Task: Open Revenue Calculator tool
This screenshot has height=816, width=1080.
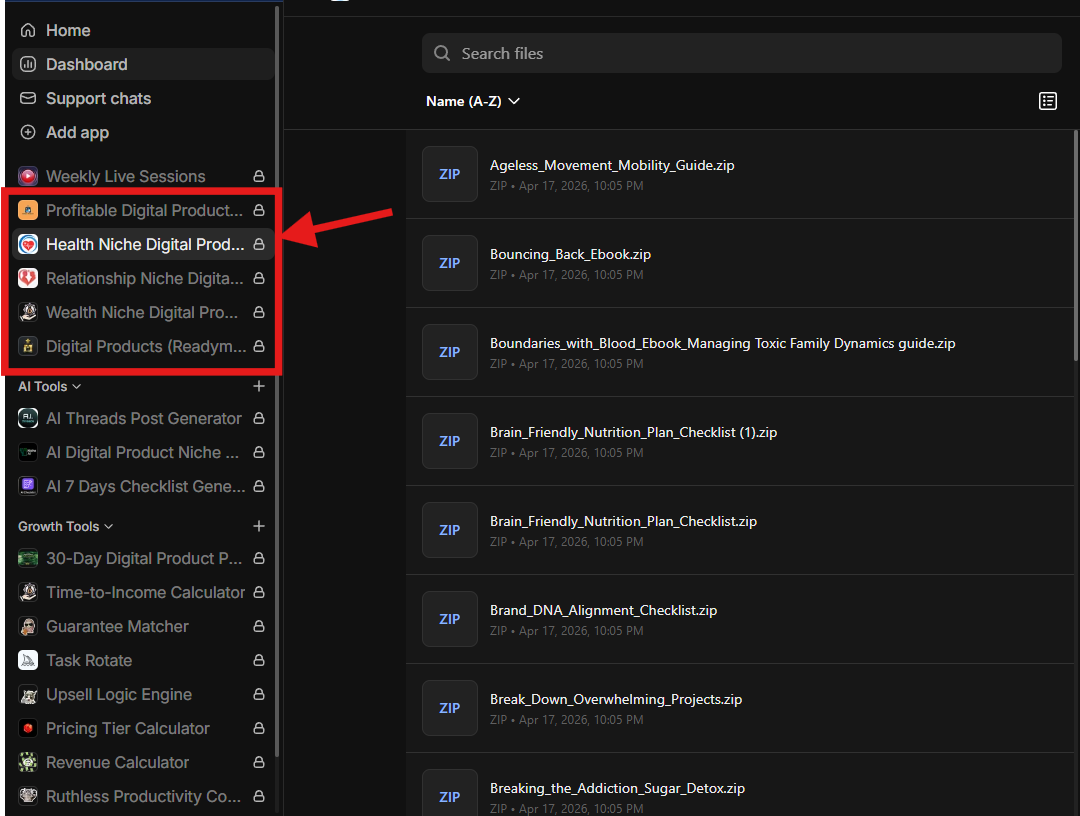Action: coord(143,762)
